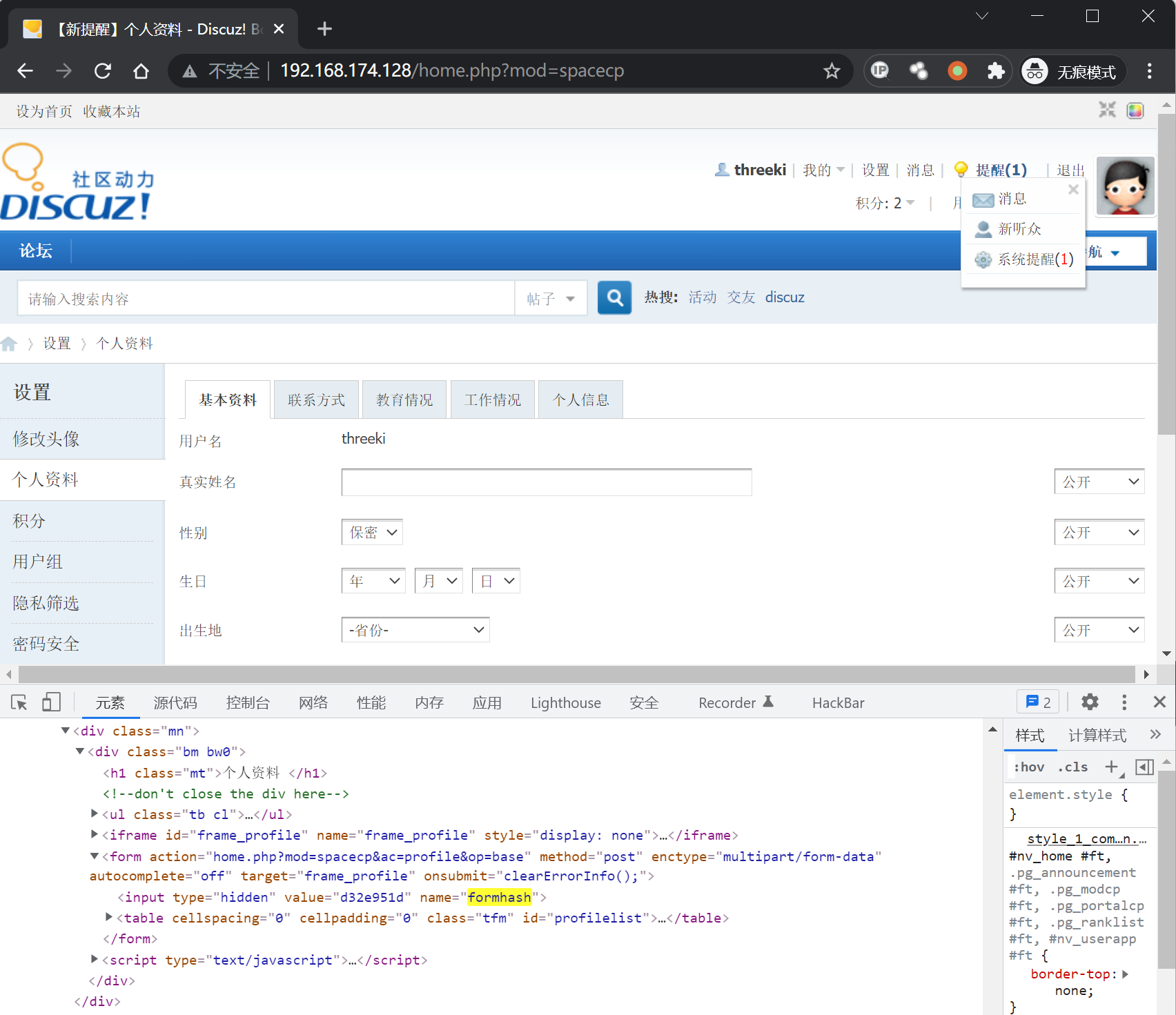
Task: Reload the current page
Action: click(x=103, y=71)
